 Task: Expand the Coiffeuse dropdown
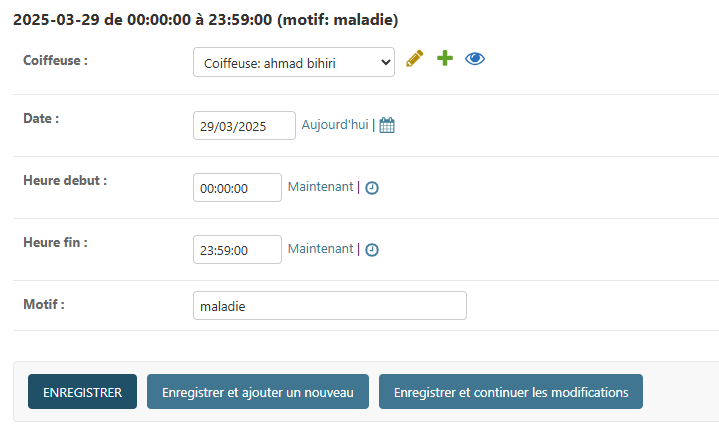tap(294, 63)
